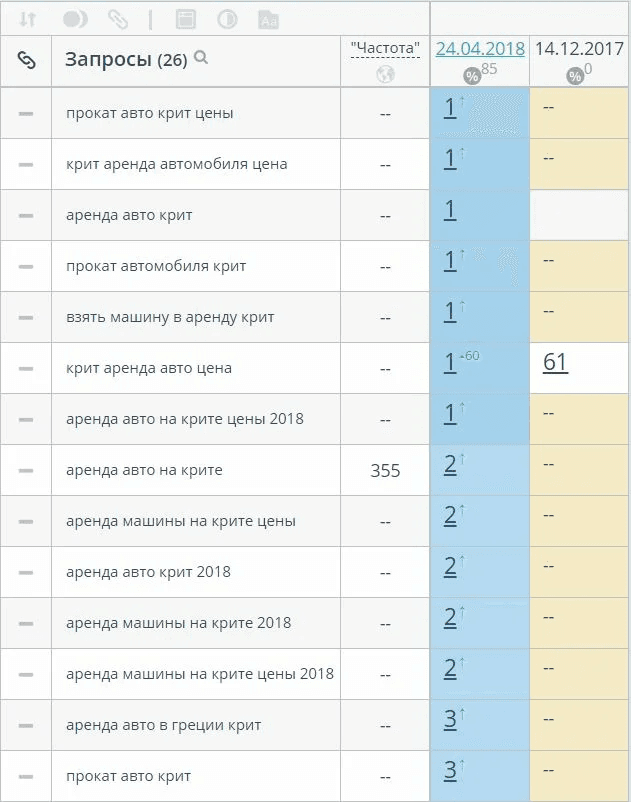This screenshot has height=802, width=631.
Task: Click position 61 for крит аренда авто цена
Action: pos(555,362)
